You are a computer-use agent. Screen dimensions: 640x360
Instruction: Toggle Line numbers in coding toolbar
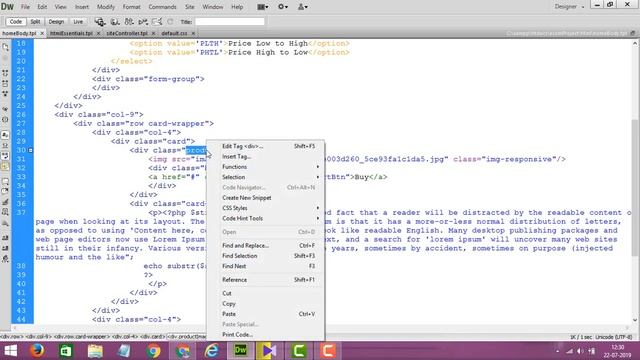[5, 135]
